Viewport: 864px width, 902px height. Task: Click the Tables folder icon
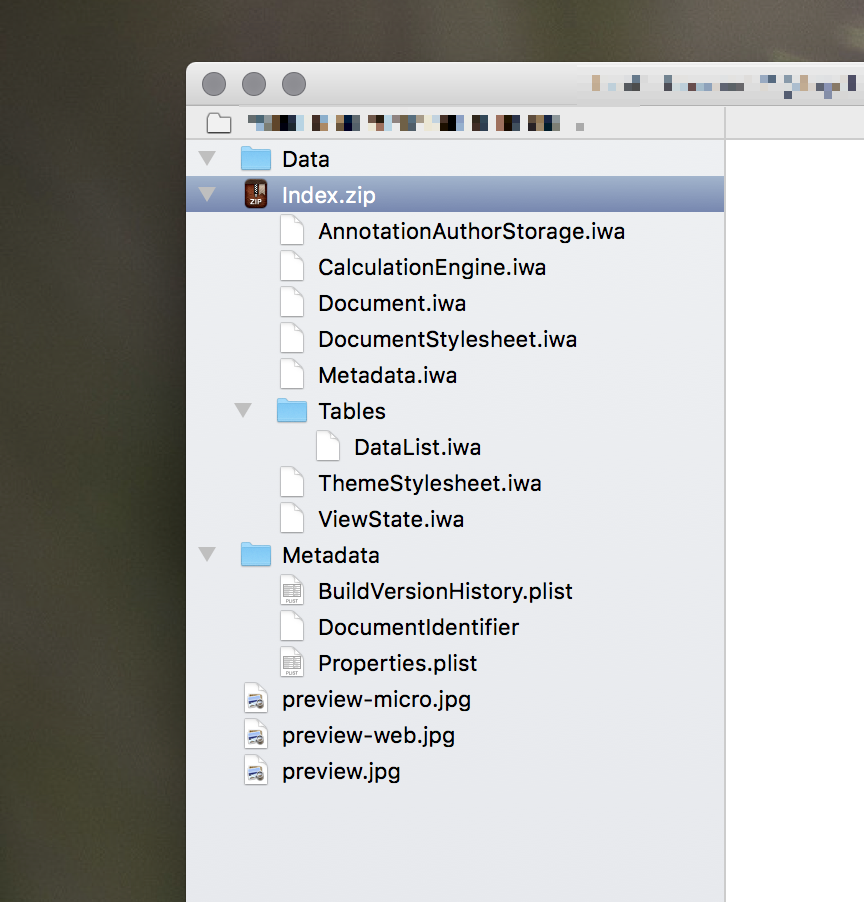[292, 410]
